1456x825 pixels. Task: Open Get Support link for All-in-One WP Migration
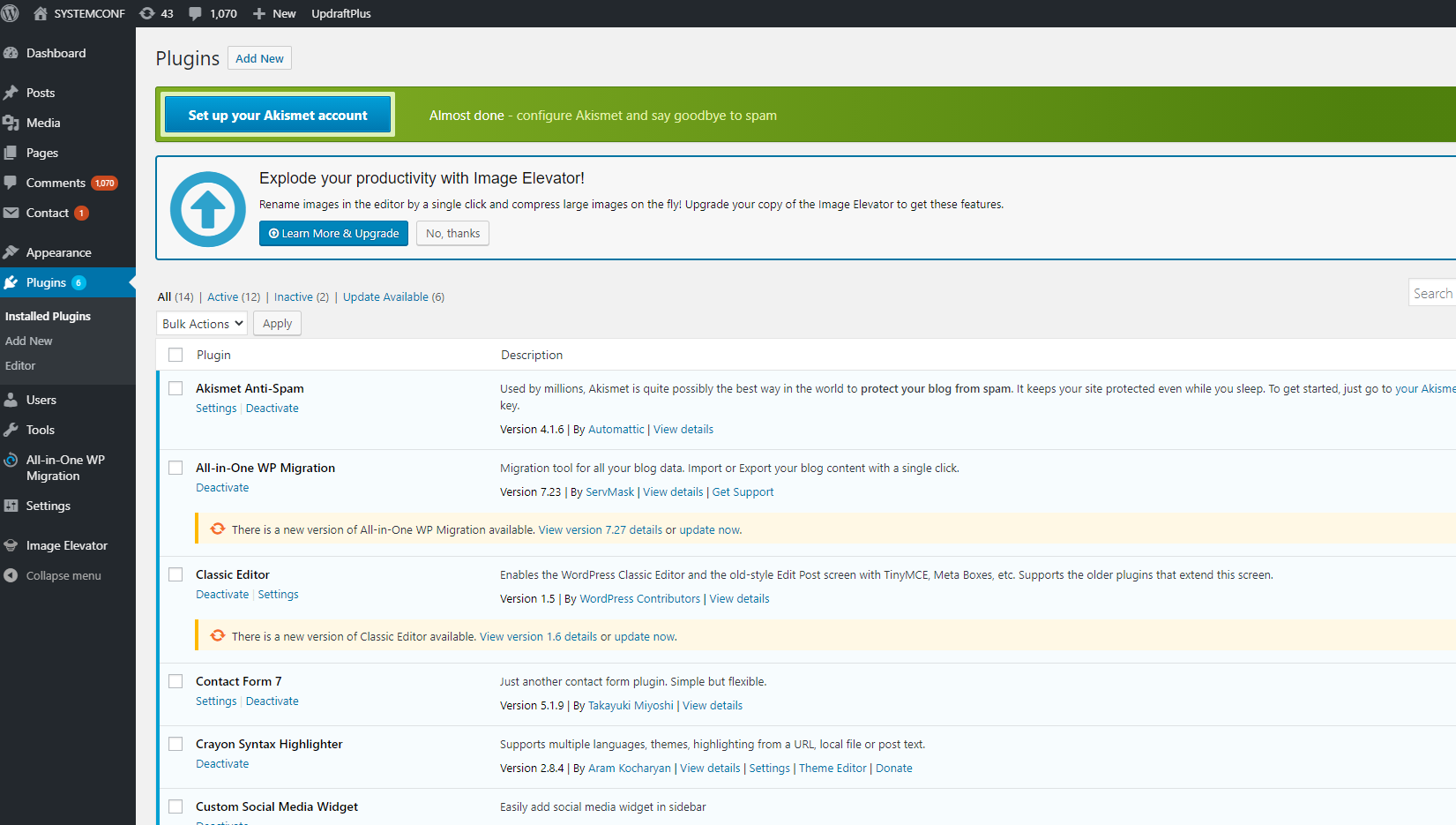[743, 492]
